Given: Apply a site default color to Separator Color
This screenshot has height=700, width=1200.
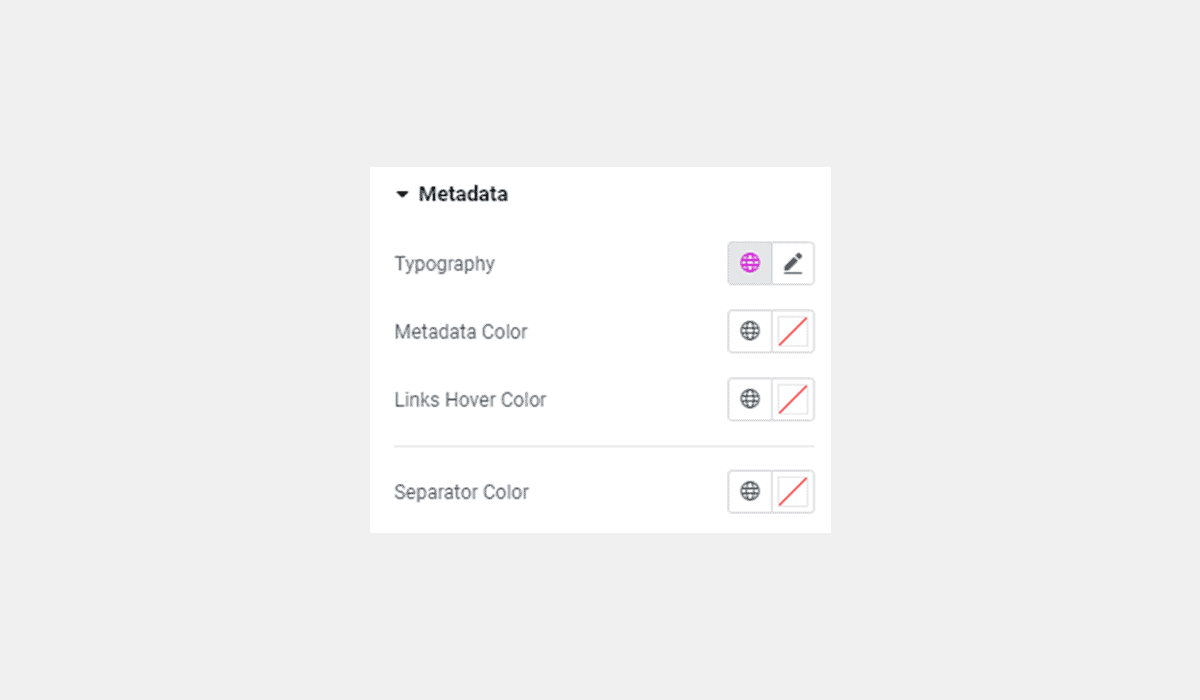Looking at the screenshot, I should coord(749,492).
